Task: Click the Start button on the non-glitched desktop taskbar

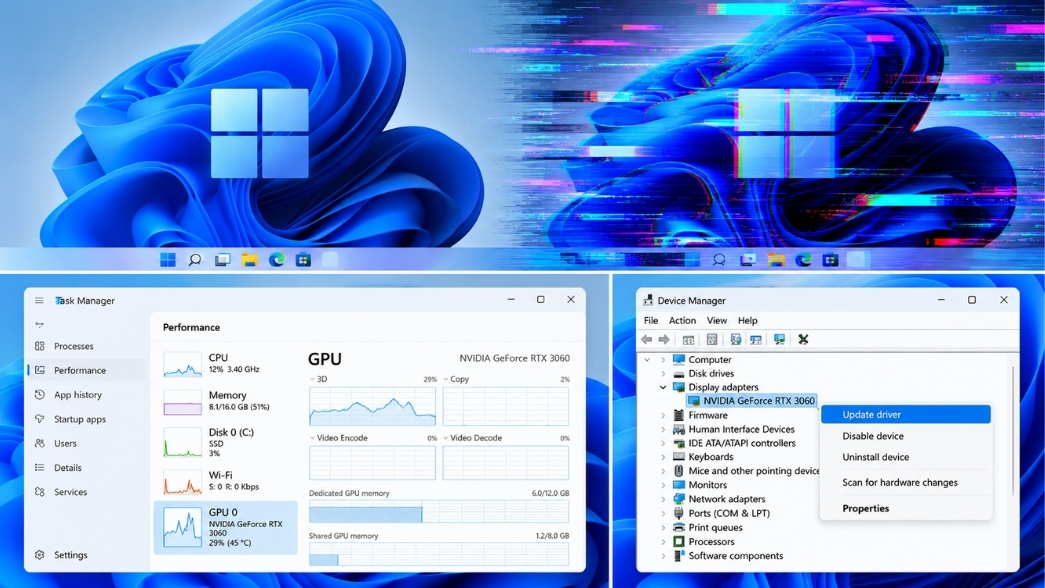Action: (168, 259)
